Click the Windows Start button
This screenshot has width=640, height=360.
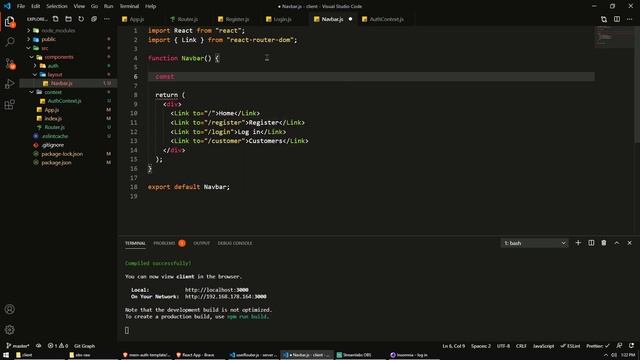[x=6, y=355]
